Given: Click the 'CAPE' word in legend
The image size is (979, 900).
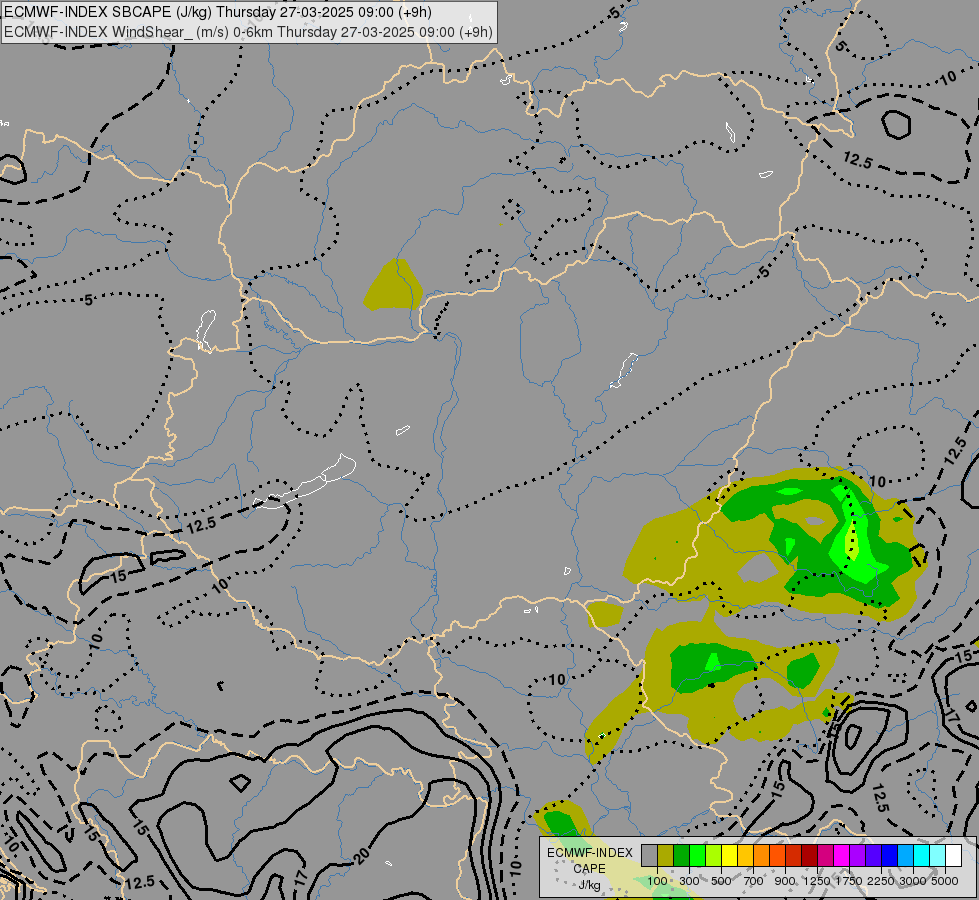Looking at the screenshot, I should [589, 869].
